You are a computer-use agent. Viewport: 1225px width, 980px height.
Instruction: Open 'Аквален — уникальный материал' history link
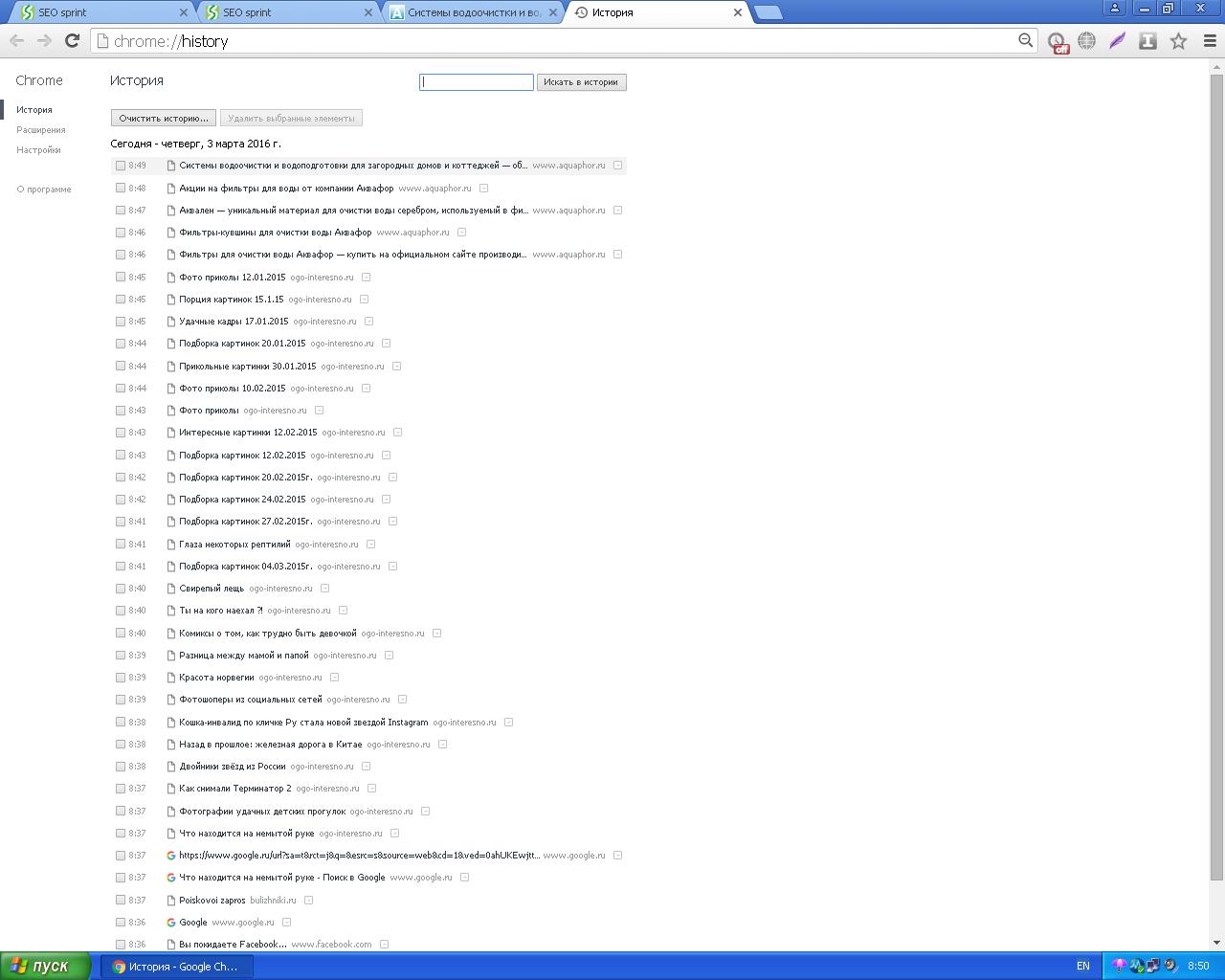pos(353,211)
